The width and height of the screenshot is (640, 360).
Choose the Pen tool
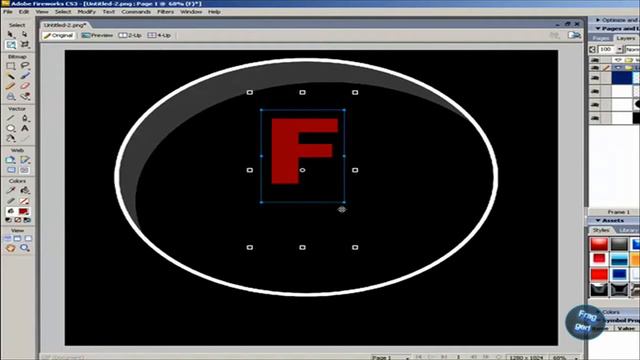coord(24,118)
